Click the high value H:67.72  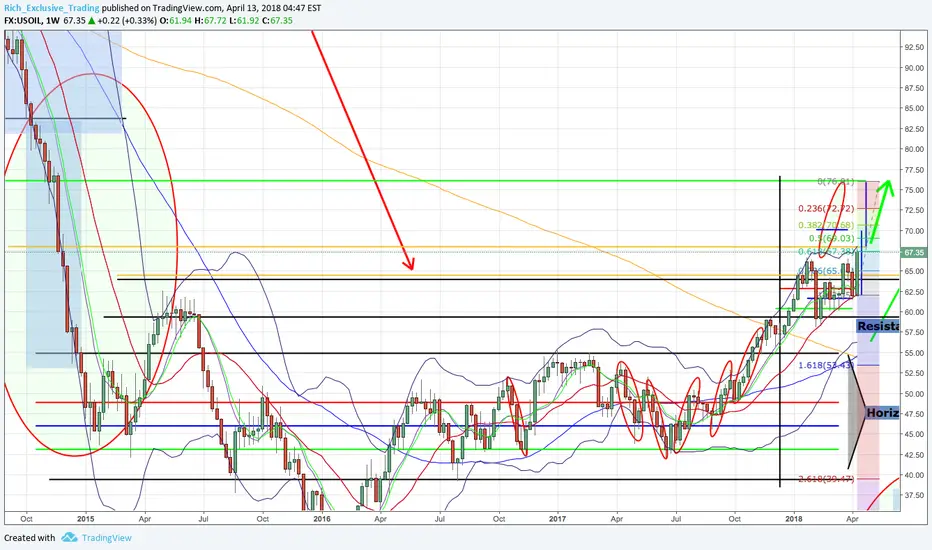tap(210, 20)
